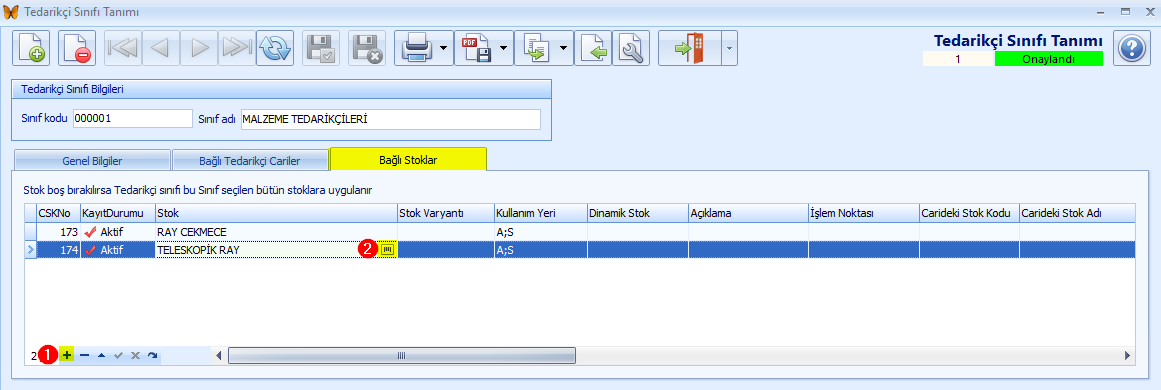Select the cell with CSKNo 174
This screenshot has height=390, width=1161.
pos(58,250)
